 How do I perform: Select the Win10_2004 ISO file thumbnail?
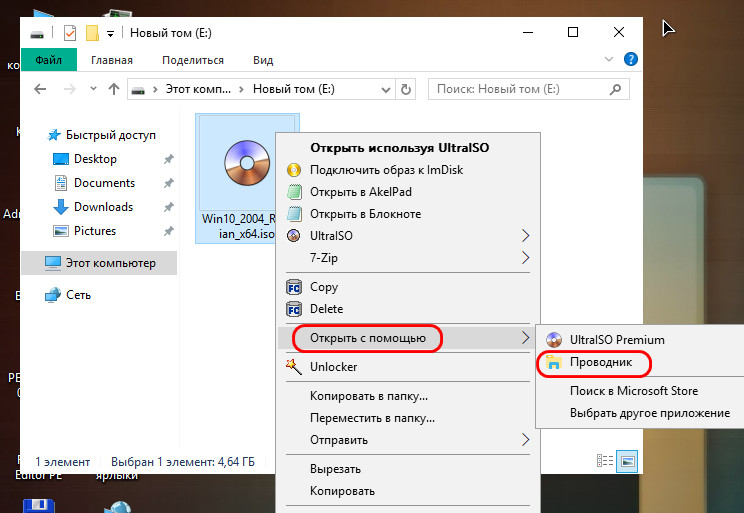pyautogui.click(x=247, y=164)
